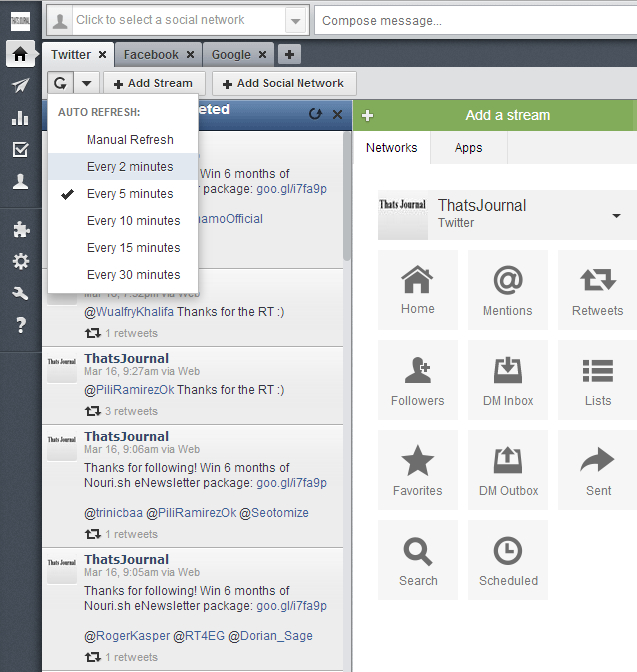Viewport: 637px width, 672px height.
Task: Close the Twitter tab
Action: tap(102, 54)
